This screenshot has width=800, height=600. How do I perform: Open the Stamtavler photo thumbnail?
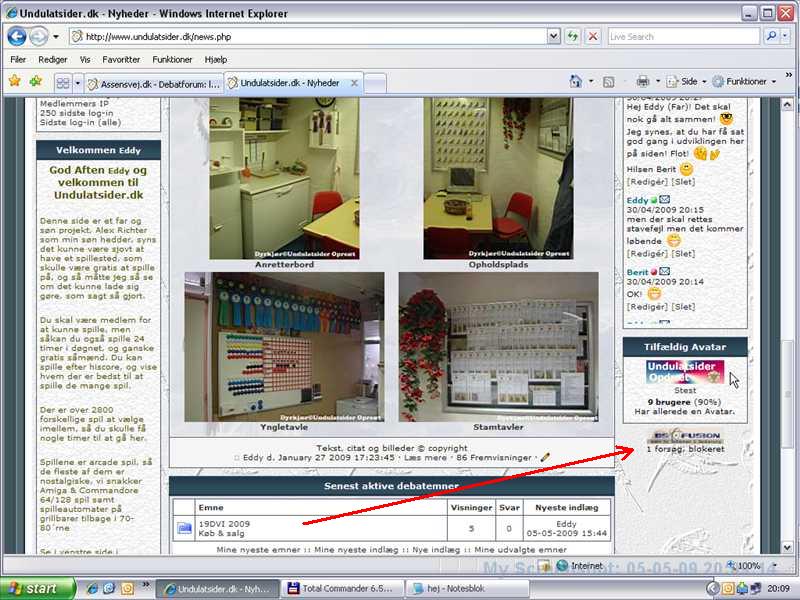coord(498,347)
